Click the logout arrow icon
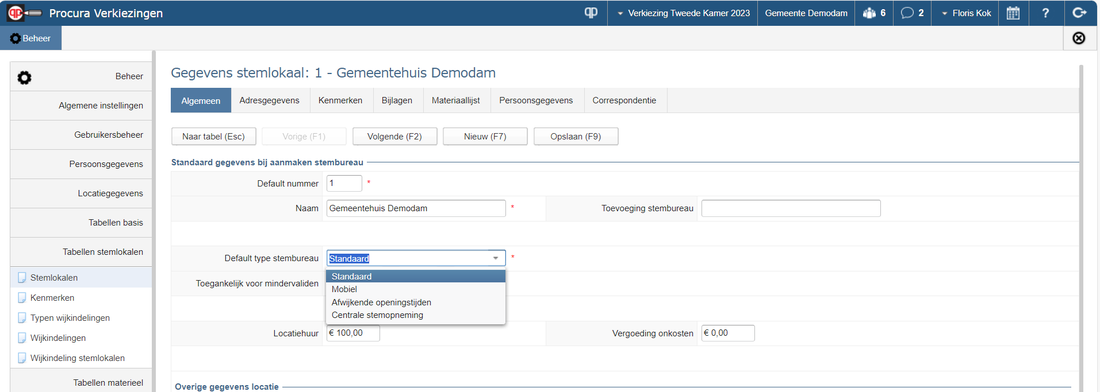1100x392 pixels. coord(1080,13)
